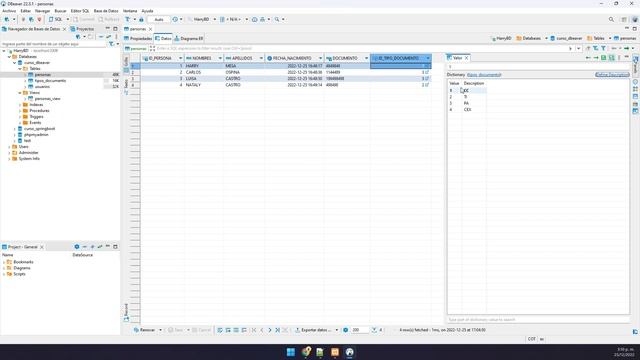Image resolution: width=640 pixels, height=360 pixels.
Task: Click the Exportar datos button
Action: coord(313,330)
